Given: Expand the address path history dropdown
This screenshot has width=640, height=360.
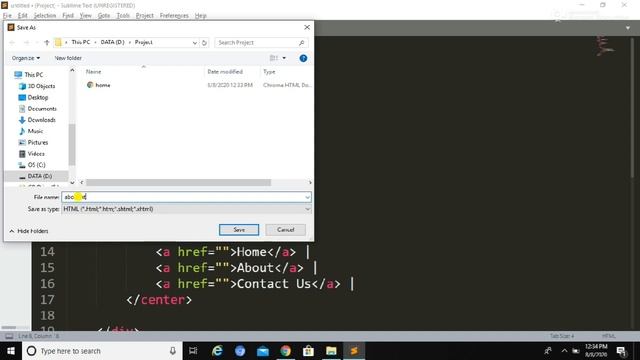Looking at the screenshot, I should pos(195,42).
